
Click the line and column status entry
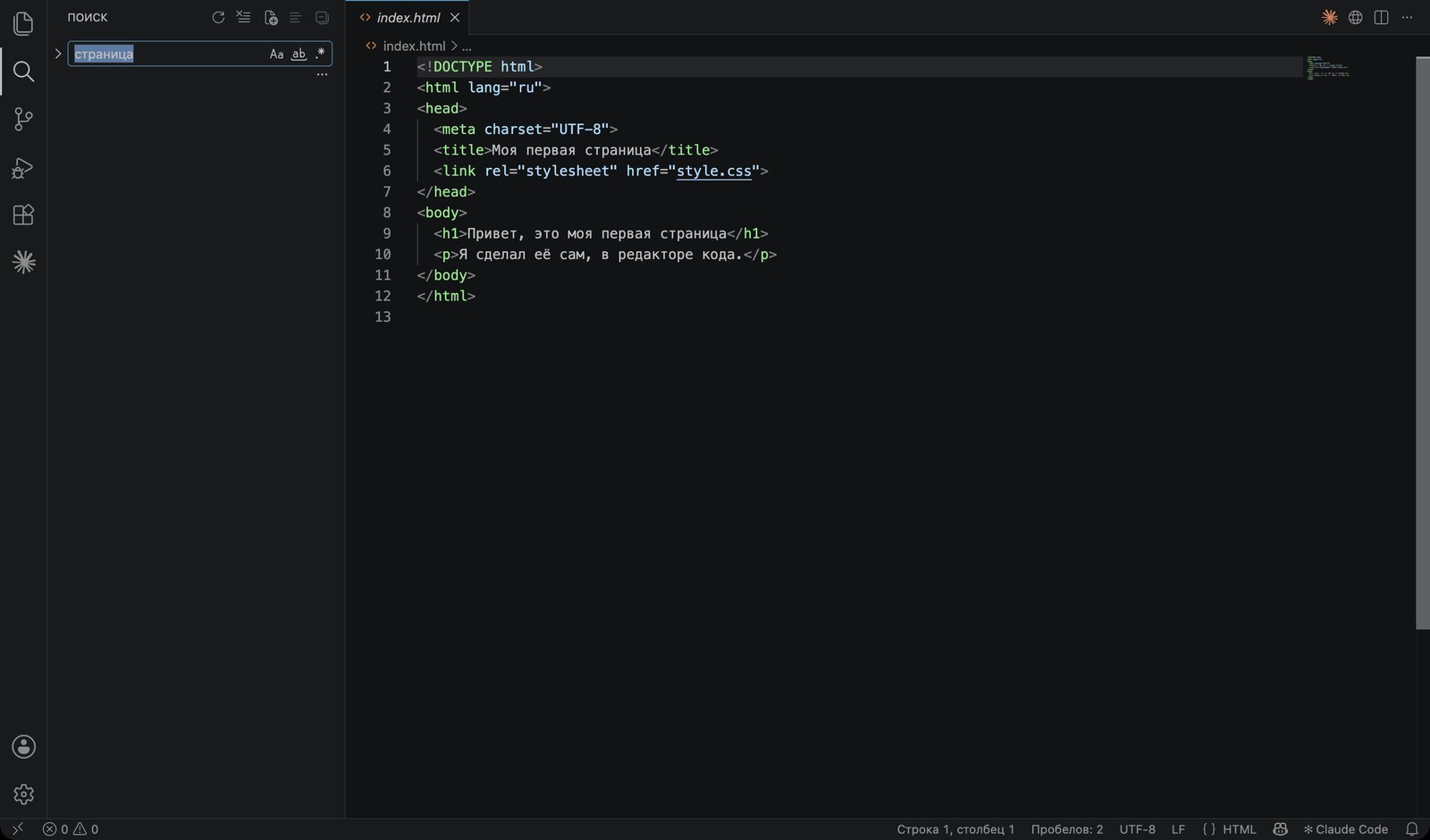click(955, 829)
